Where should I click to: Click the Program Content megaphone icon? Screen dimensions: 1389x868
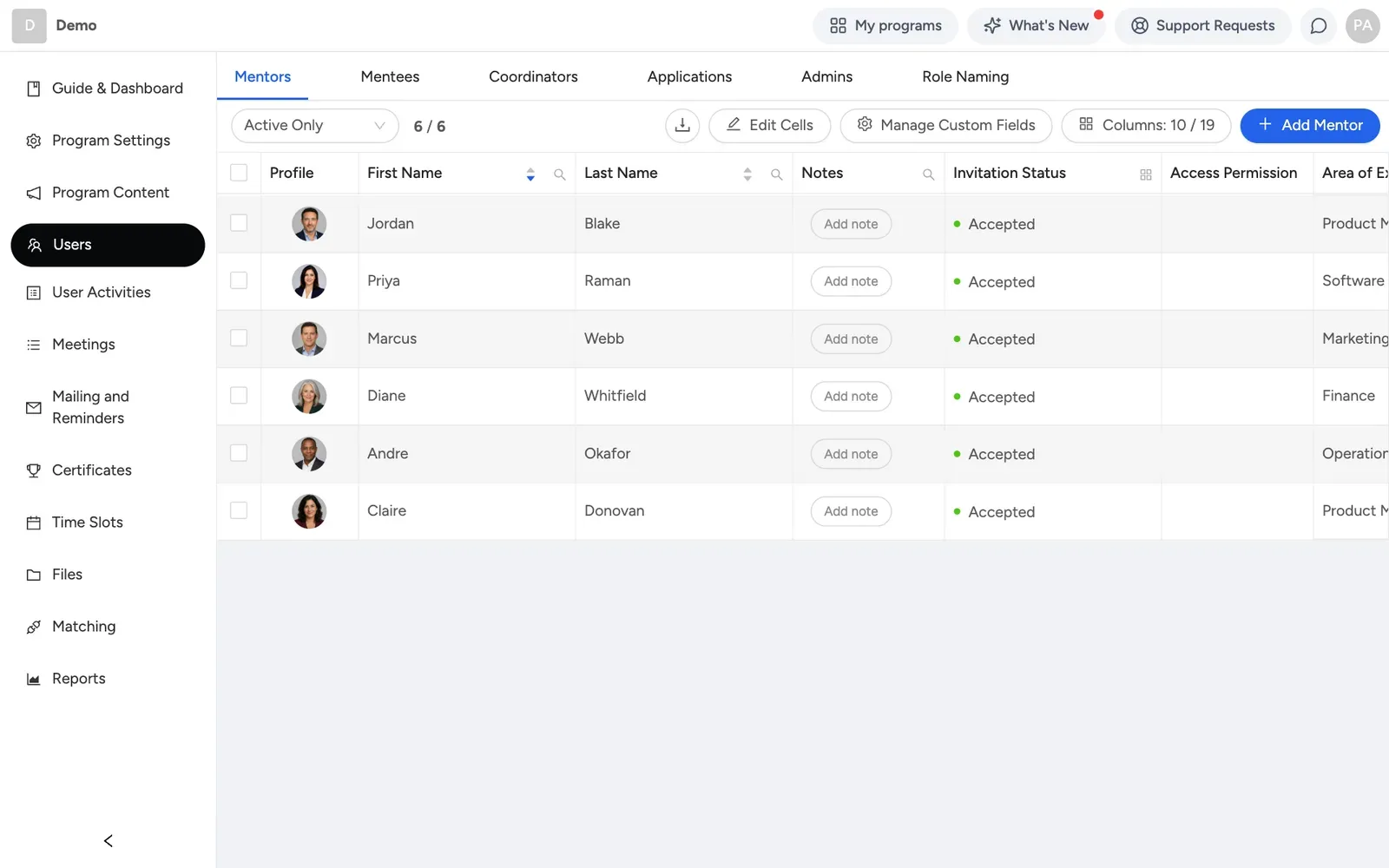[34, 193]
